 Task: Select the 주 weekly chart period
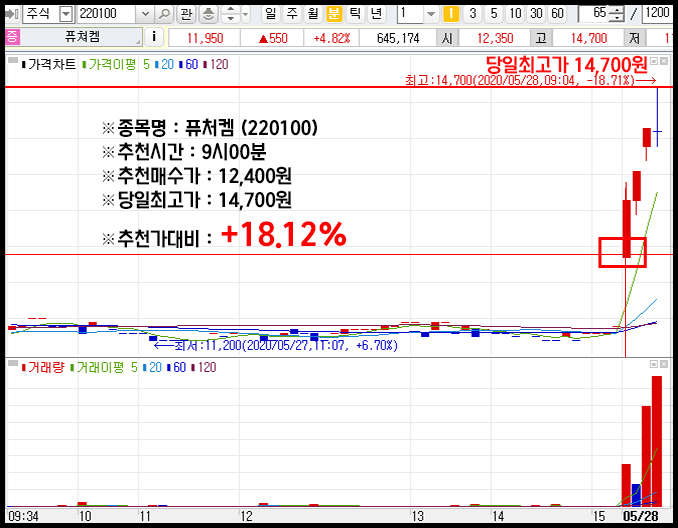292,14
